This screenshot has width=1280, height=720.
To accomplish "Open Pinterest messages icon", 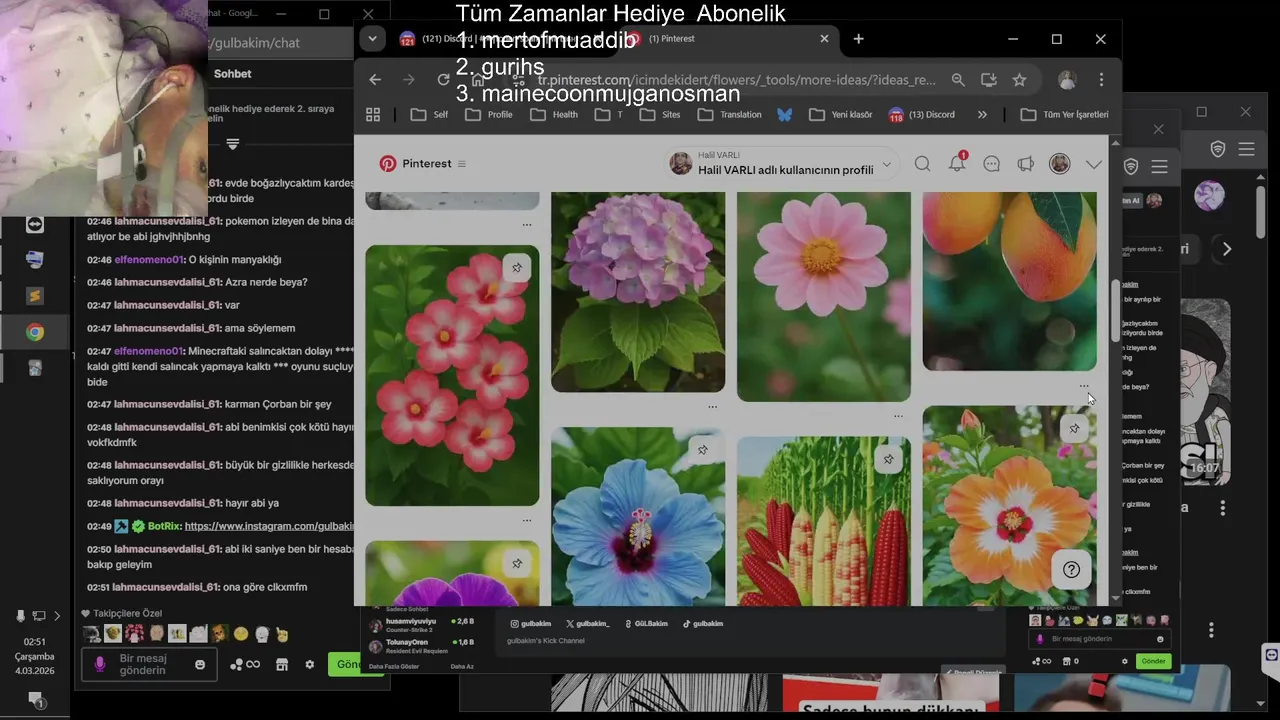I will [992, 164].
